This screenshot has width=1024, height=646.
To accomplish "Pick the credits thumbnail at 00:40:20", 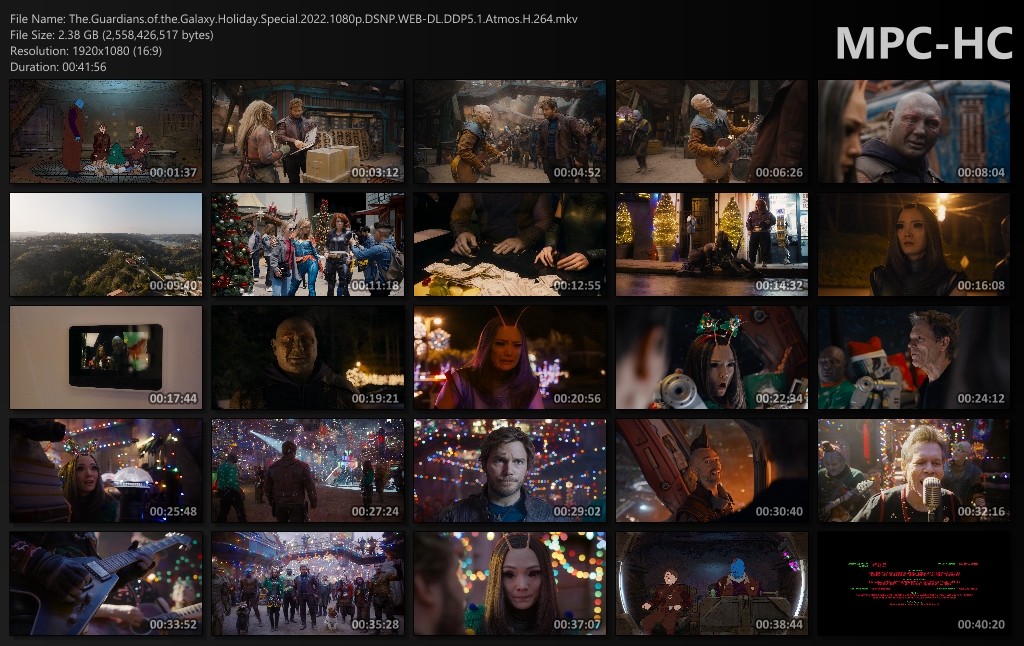I will click(x=914, y=583).
